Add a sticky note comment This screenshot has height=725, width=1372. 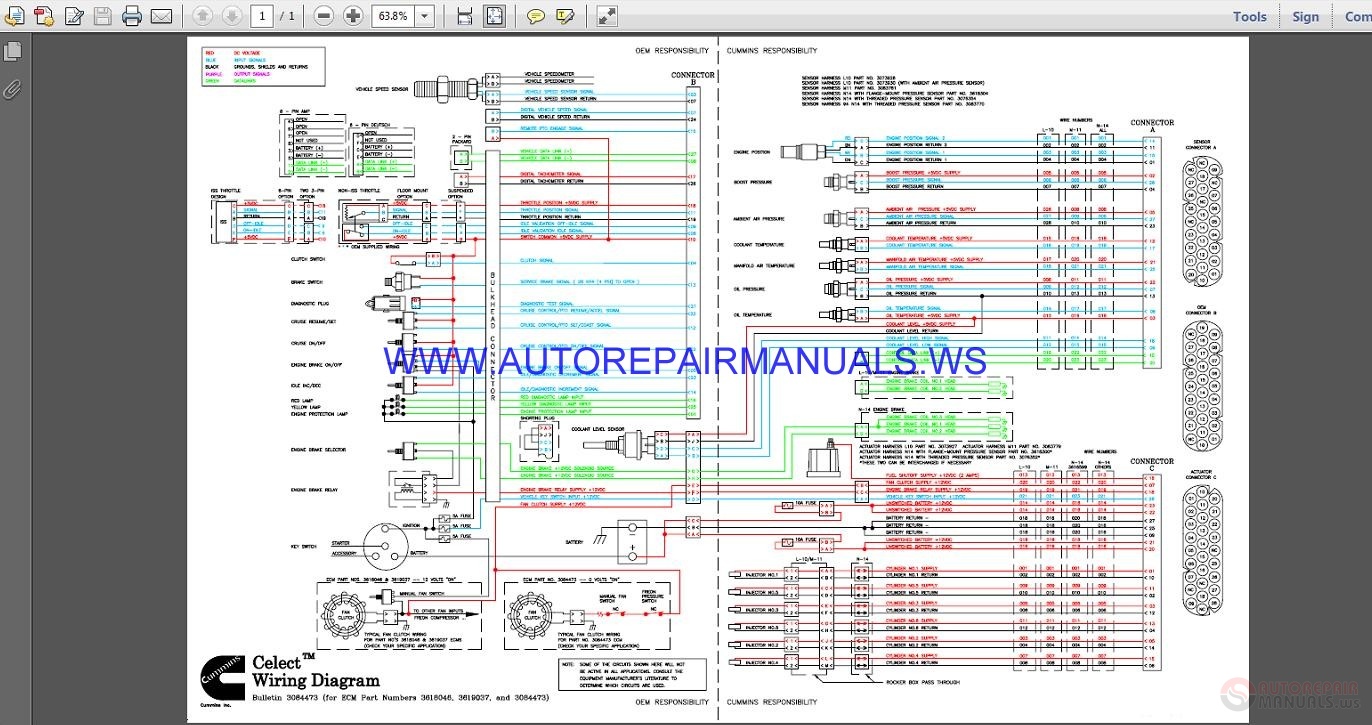pyautogui.click(x=536, y=16)
